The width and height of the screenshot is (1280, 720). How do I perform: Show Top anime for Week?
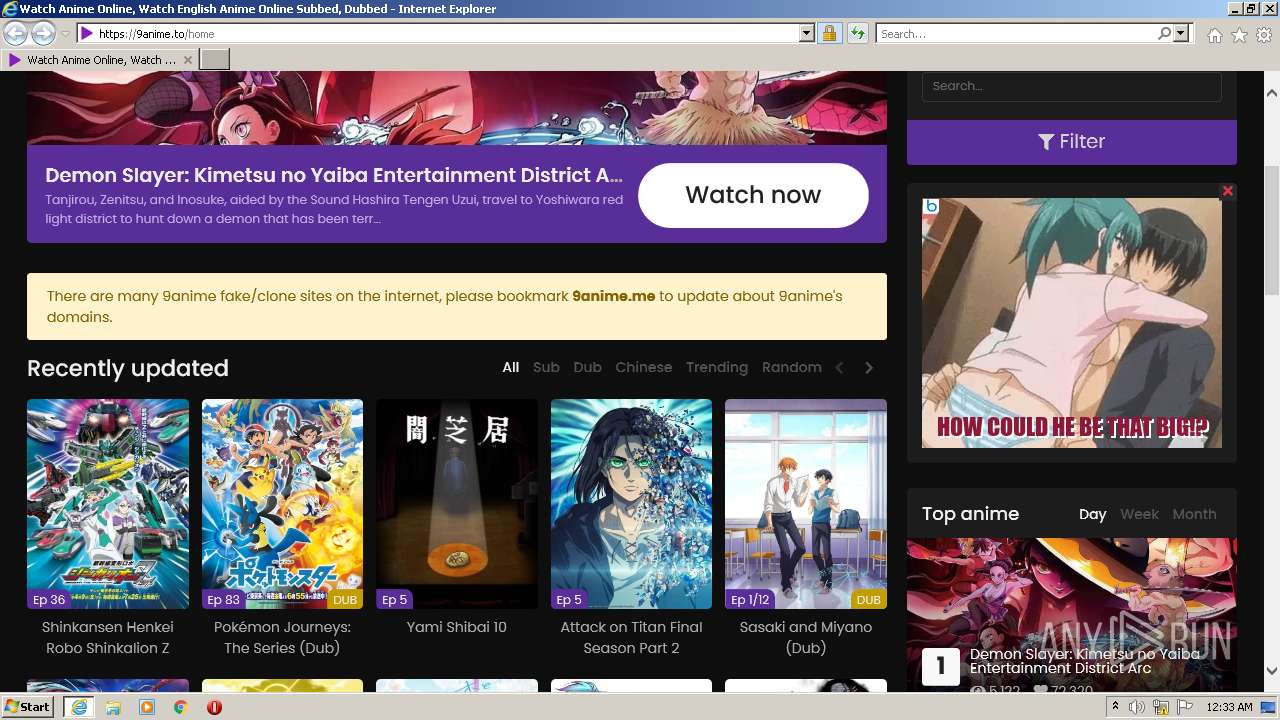pyautogui.click(x=1139, y=514)
